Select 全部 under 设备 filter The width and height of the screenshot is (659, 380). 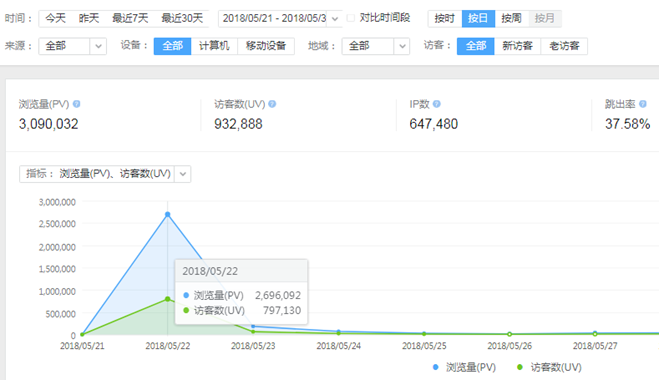pos(173,46)
